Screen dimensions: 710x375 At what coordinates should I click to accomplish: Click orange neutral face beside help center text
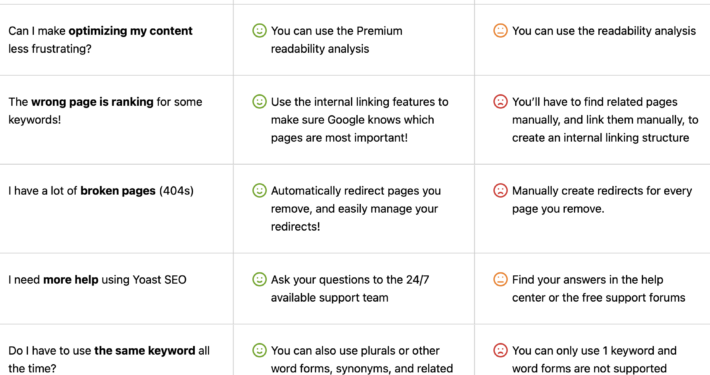500,279
